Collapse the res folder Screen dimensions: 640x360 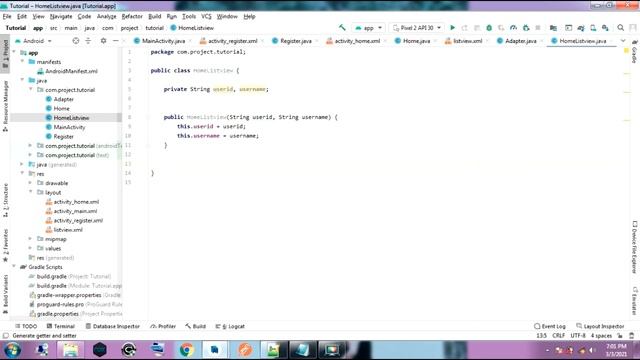pos(22,173)
